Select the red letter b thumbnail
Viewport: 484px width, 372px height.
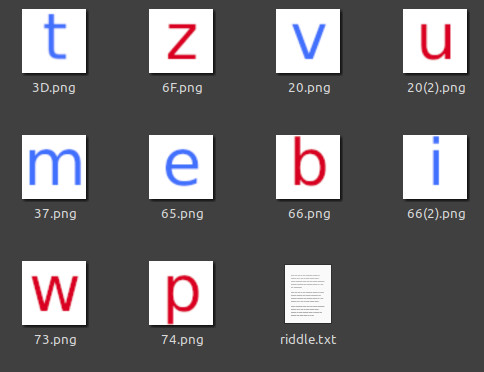[x=308, y=167]
